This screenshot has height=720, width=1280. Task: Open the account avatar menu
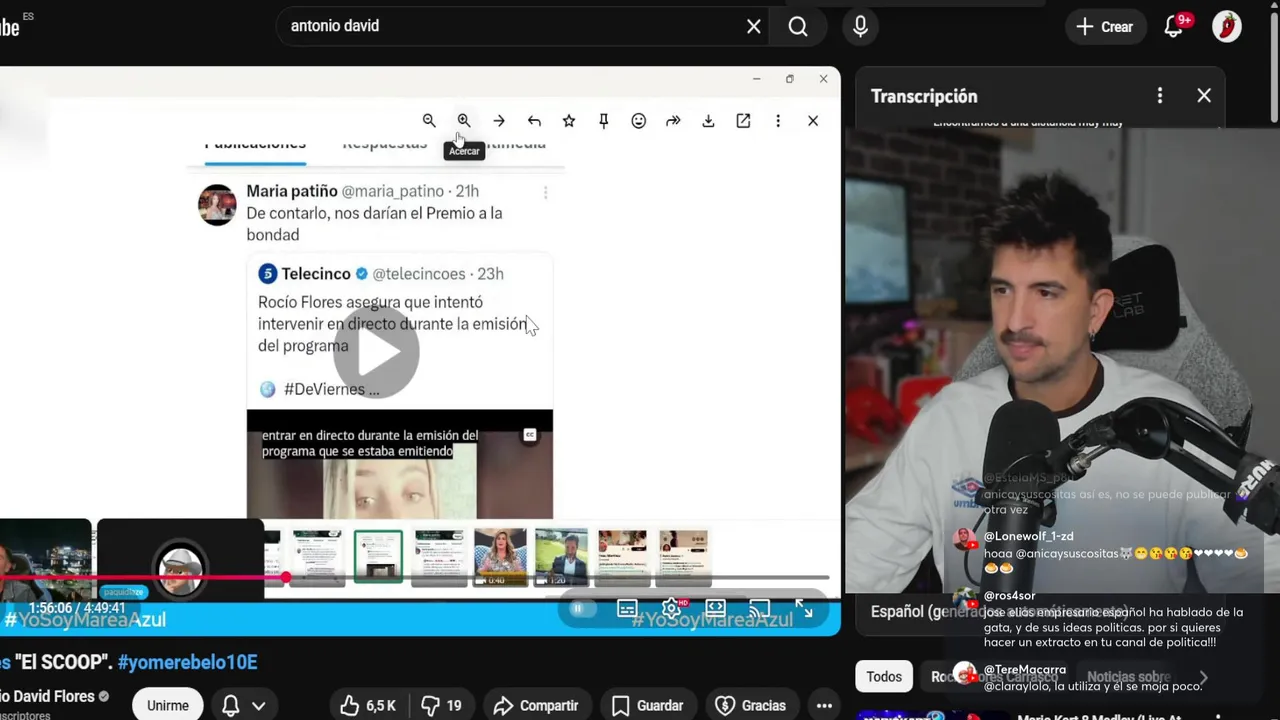point(1227,27)
